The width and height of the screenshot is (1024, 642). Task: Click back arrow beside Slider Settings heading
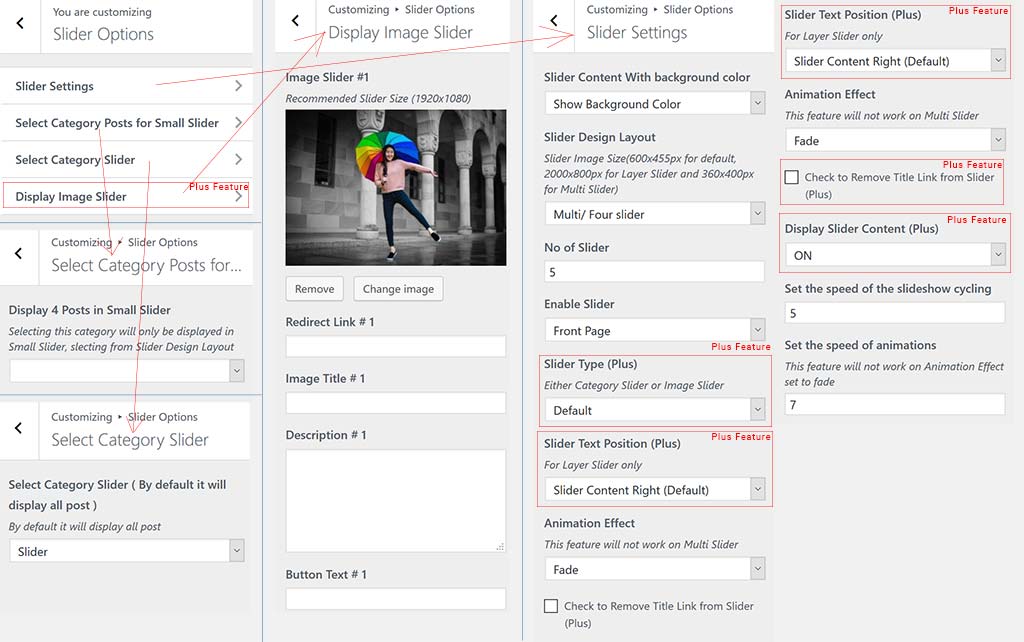point(553,21)
